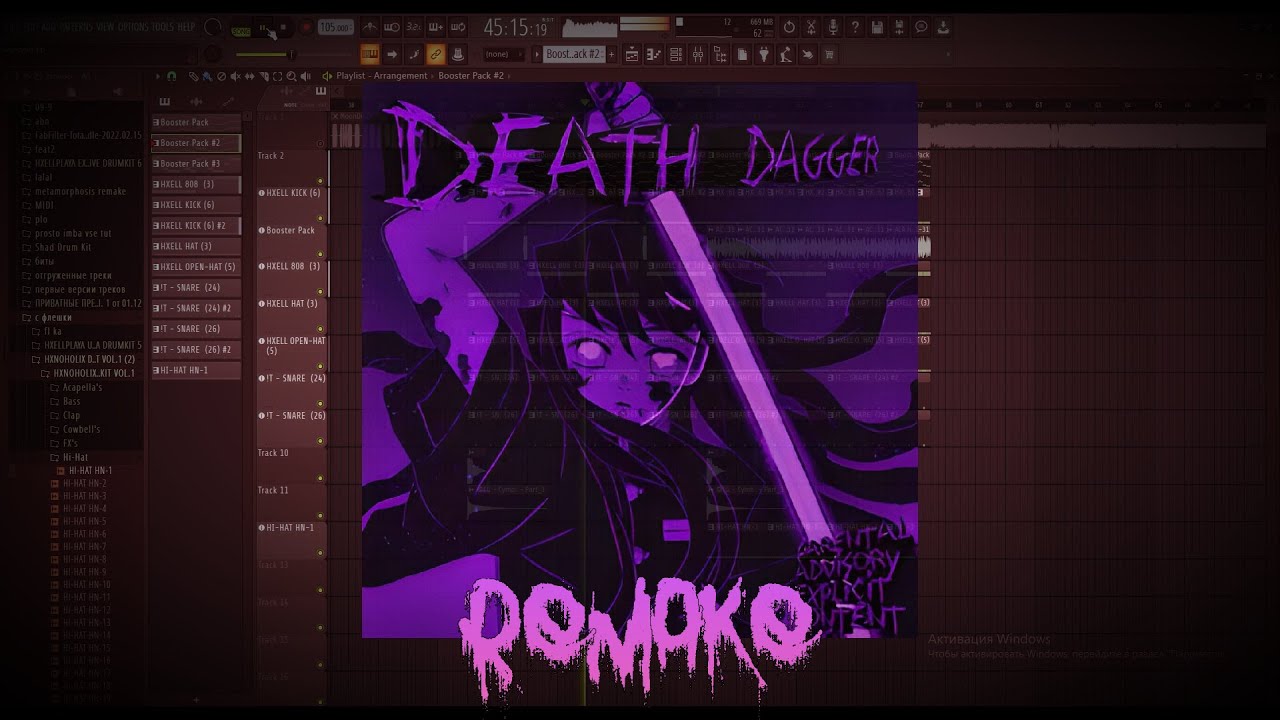
Task: Mute the HXELL 808 (3) playlist track
Action: (x=320, y=292)
